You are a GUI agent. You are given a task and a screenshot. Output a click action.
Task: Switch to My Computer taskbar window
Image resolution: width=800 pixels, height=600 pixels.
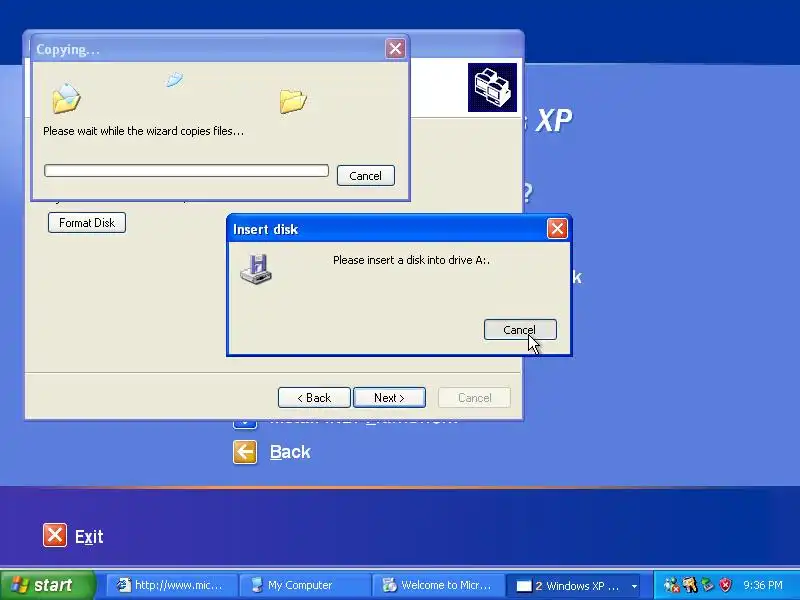tap(305, 585)
